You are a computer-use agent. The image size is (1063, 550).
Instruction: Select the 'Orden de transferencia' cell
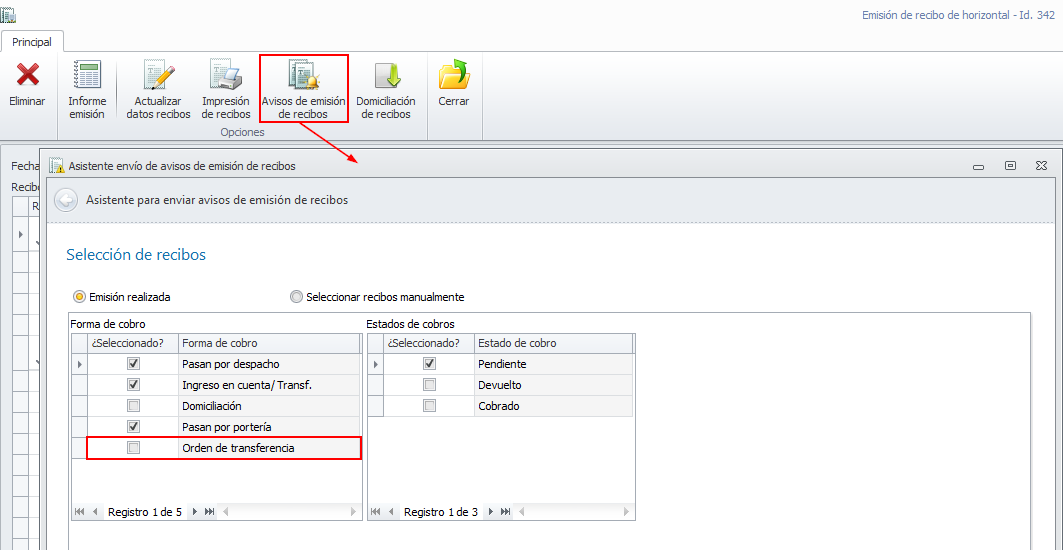pos(269,448)
